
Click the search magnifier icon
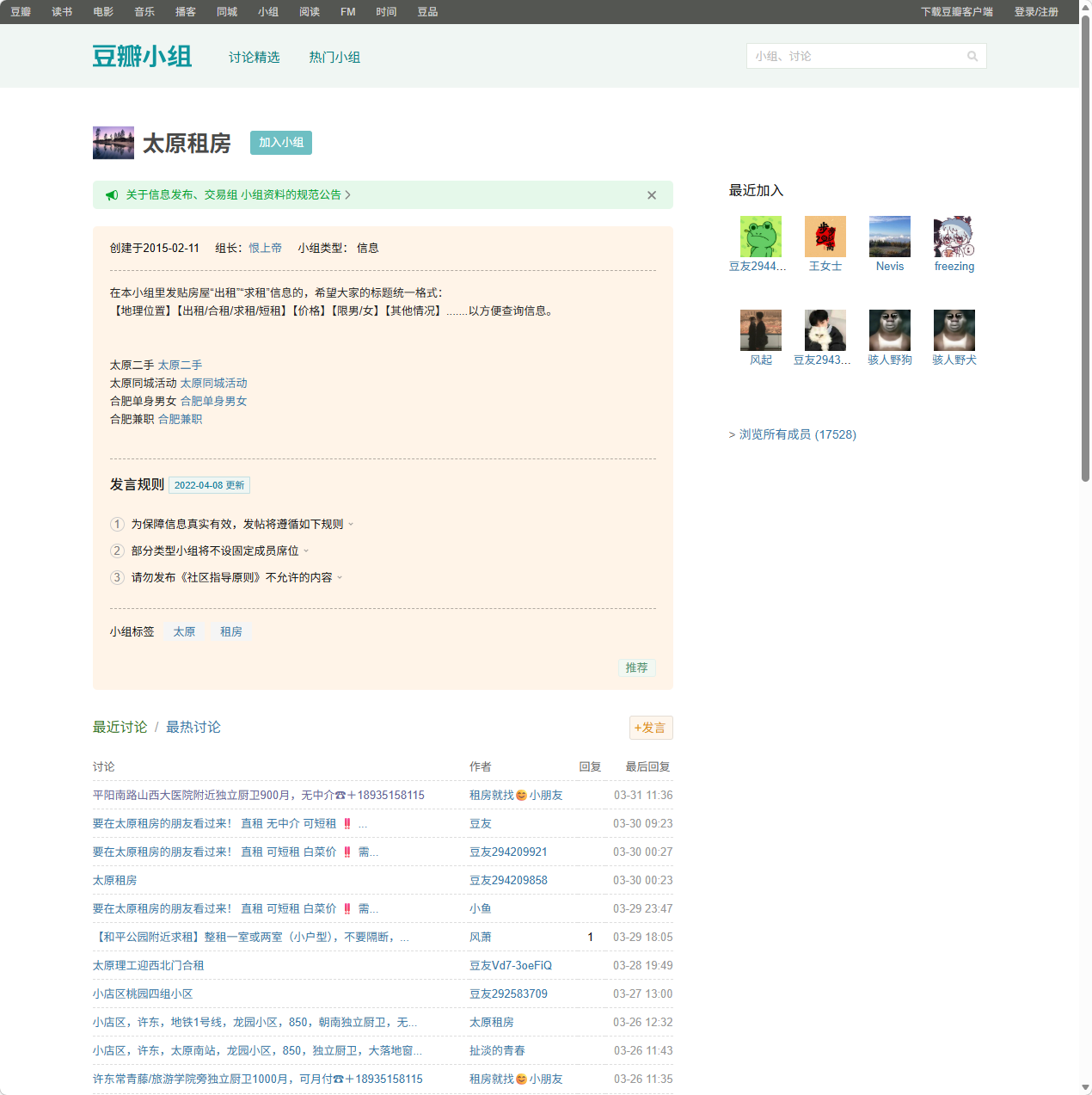point(972,57)
